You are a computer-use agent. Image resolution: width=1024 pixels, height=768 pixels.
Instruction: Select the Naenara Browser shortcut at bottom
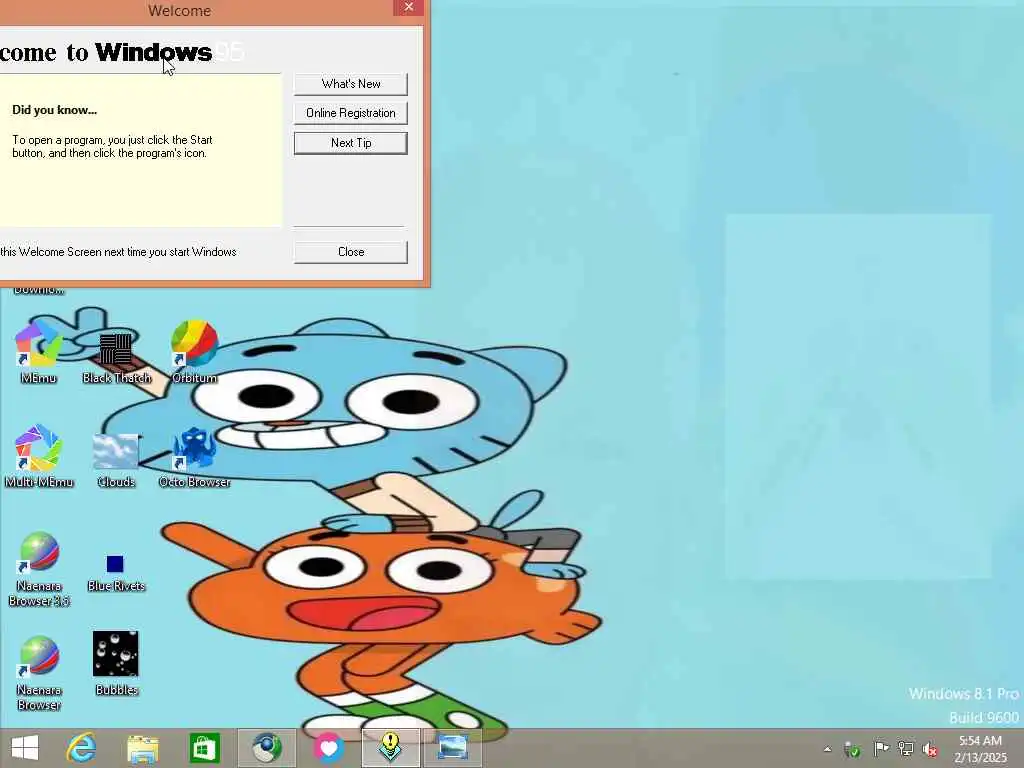pyautogui.click(x=39, y=673)
